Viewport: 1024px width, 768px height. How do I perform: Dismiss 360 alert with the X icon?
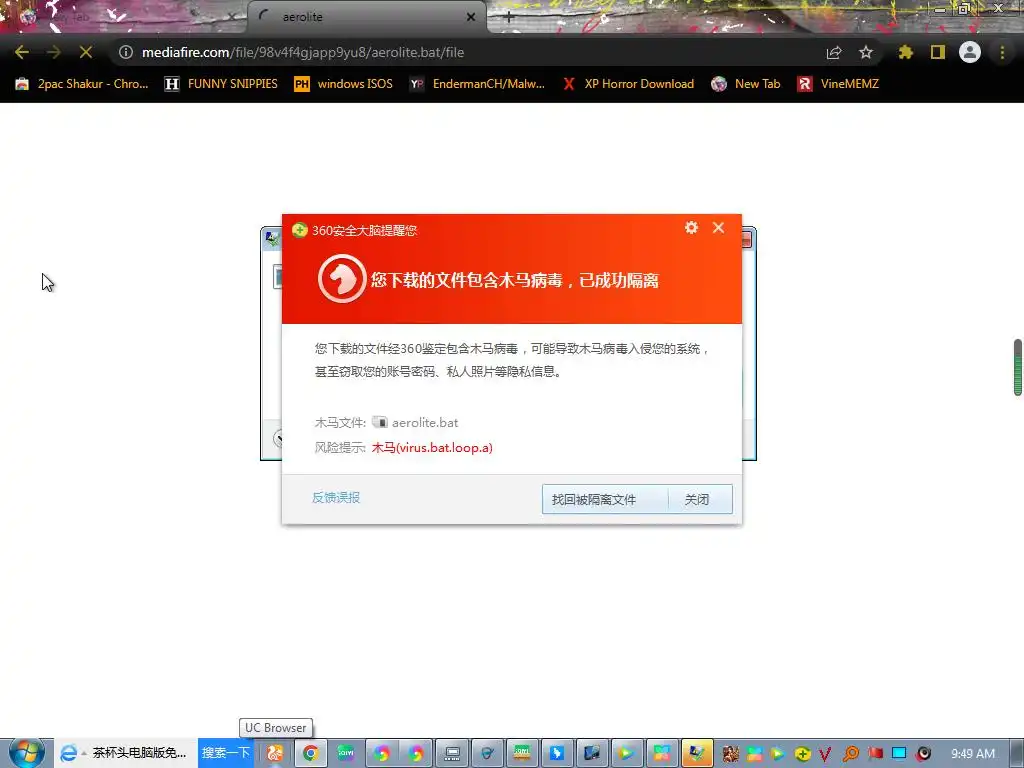[718, 227]
